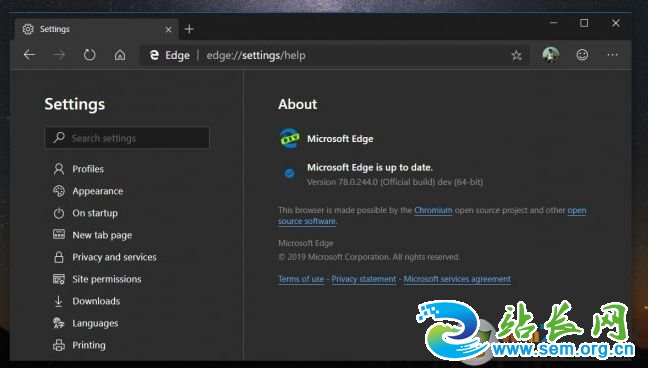Open the Chromium link
Image resolution: width=648 pixels, height=368 pixels.
433,210
